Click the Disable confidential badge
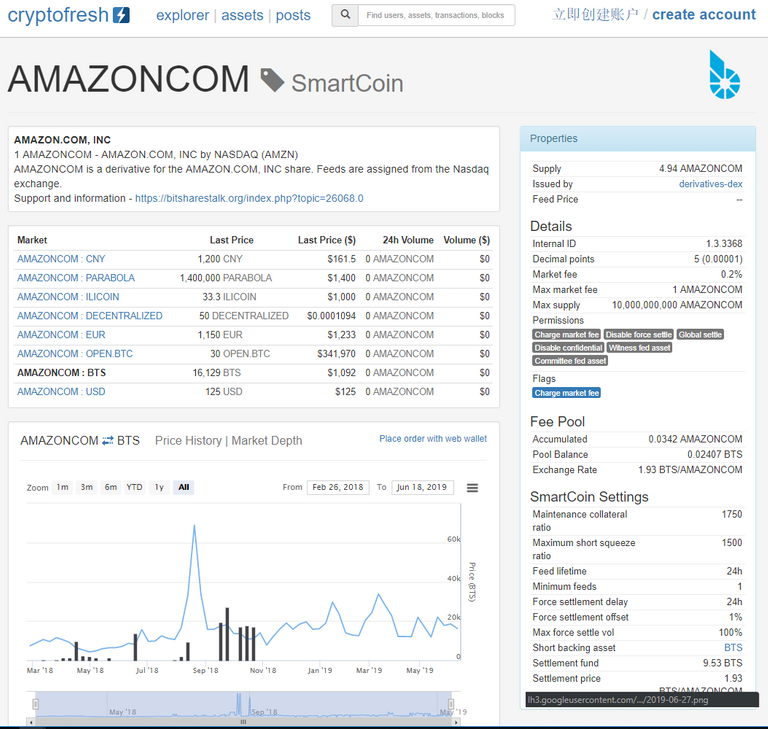 tap(568, 348)
